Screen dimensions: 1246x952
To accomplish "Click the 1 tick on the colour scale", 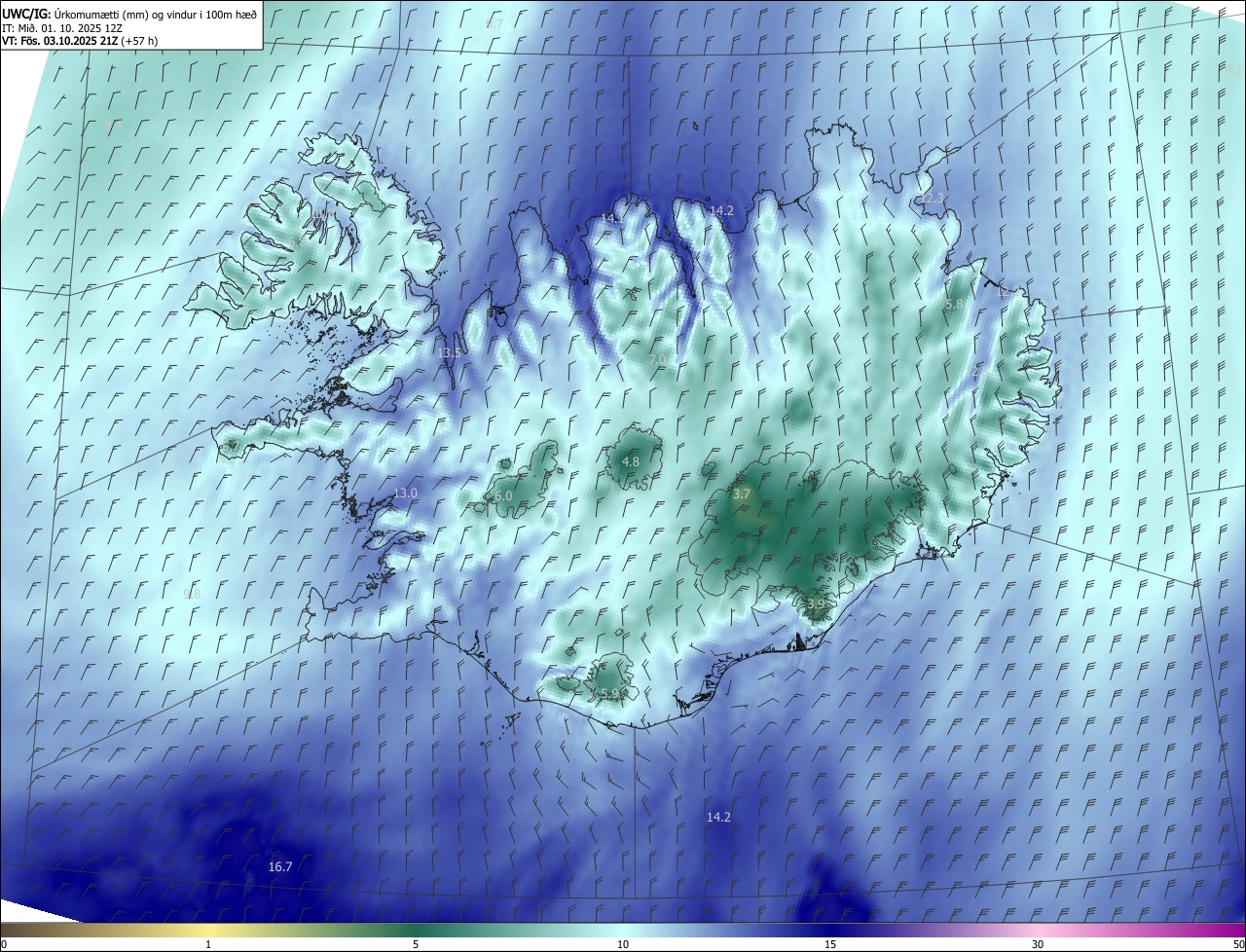I will click(208, 944).
